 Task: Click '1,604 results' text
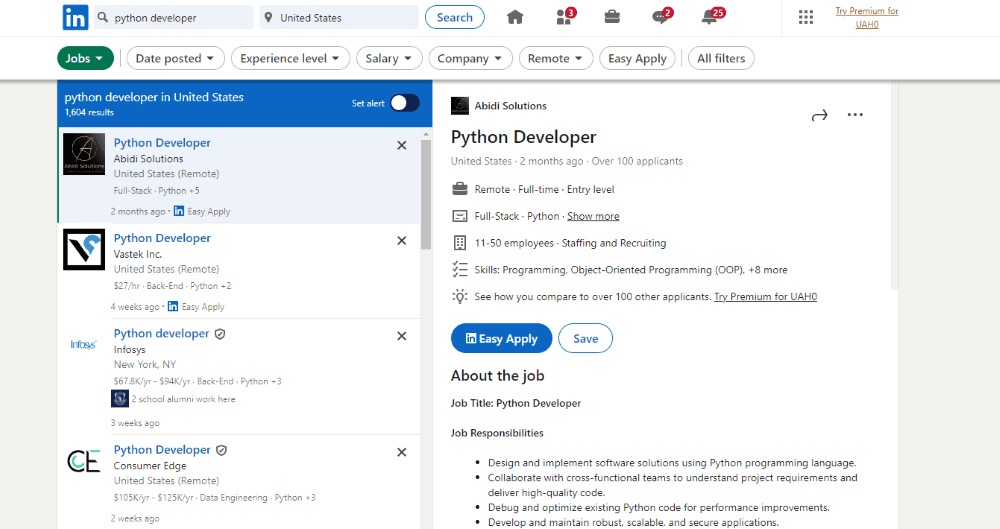tap(89, 112)
